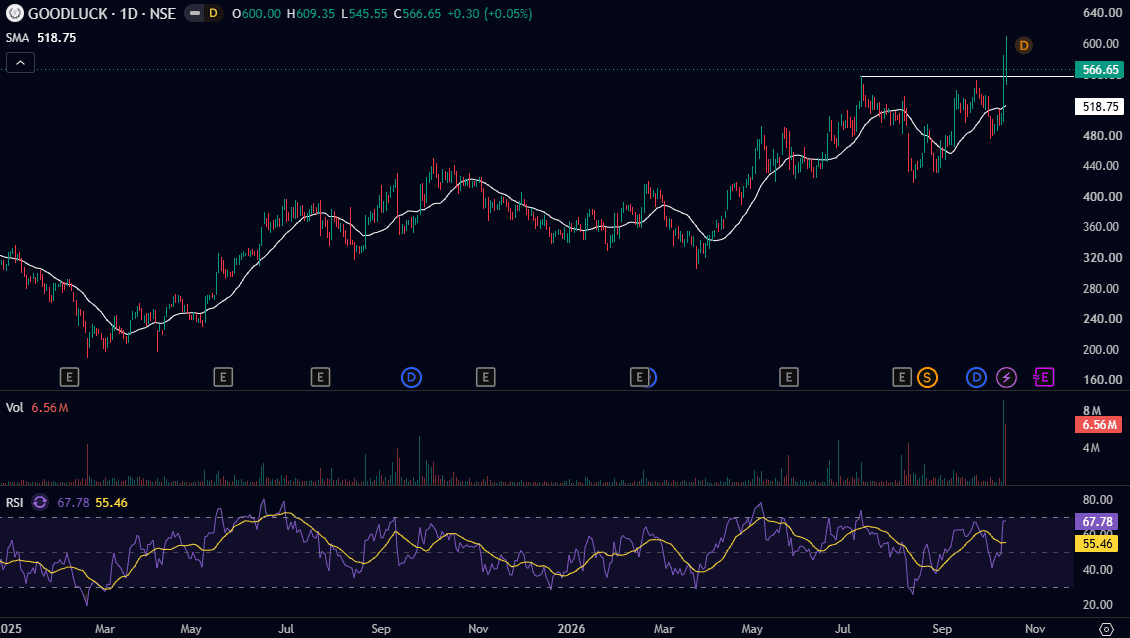Open the E earnings marker near February 2025
This screenshot has height=638, width=1130.
click(x=69, y=377)
